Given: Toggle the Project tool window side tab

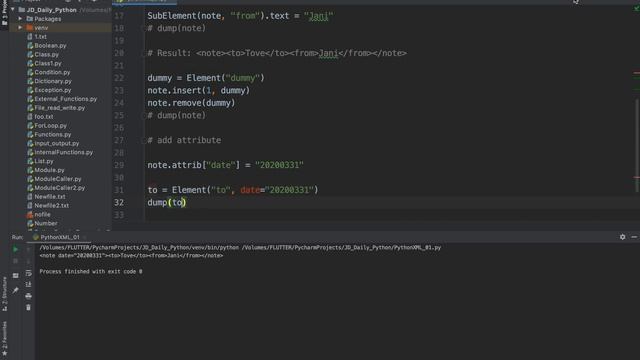Looking at the screenshot, I should [x=4, y=14].
